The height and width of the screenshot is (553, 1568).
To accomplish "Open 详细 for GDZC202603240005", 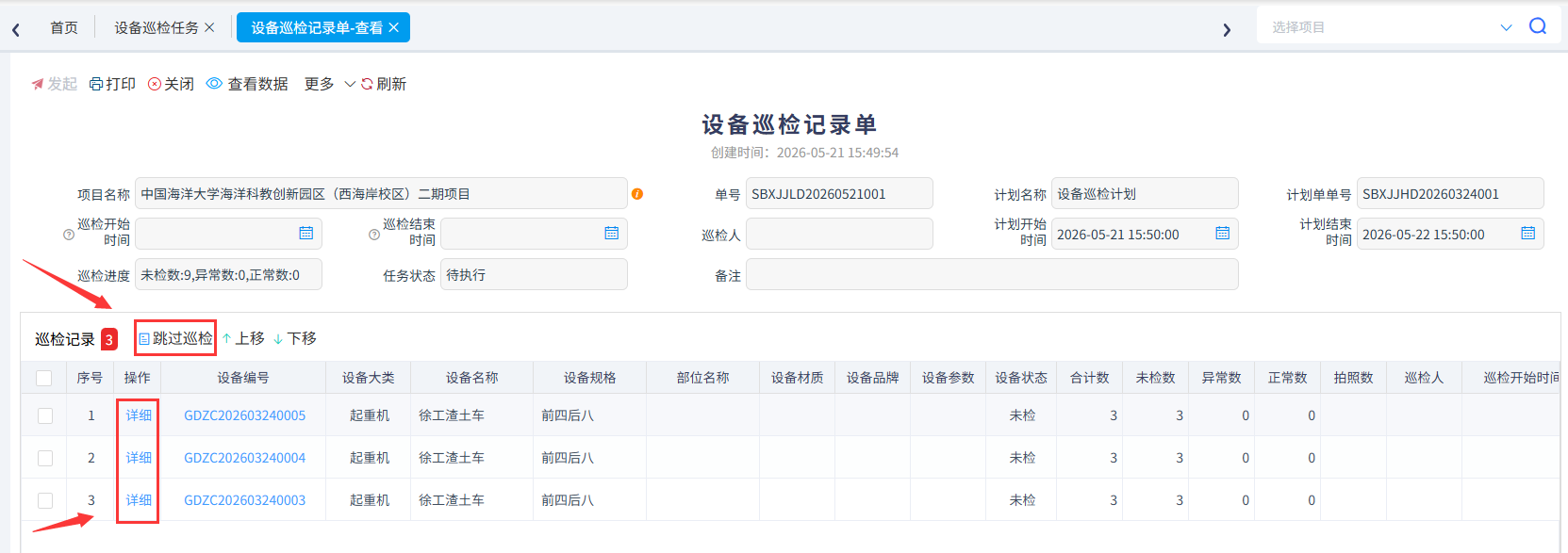I will [139, 415].
